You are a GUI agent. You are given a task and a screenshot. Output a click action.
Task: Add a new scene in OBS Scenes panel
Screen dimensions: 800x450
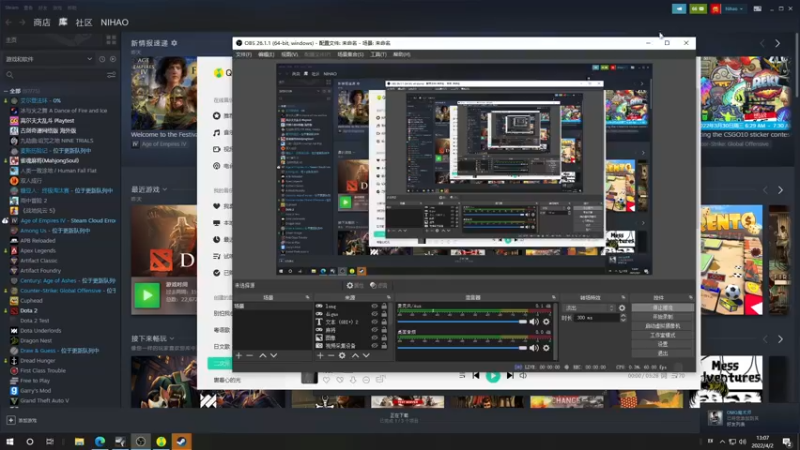[x=239, y=355]
